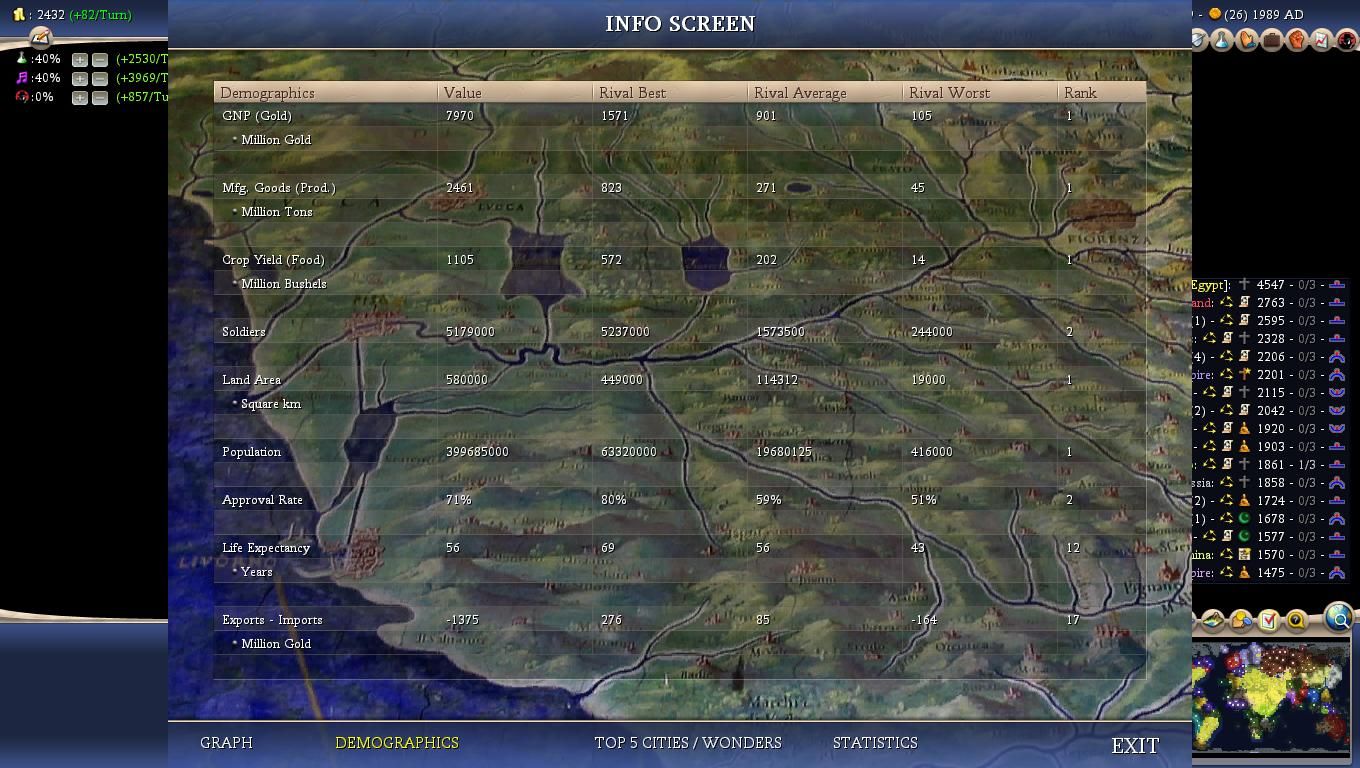Image resolution: width=1360 pixels, height=768 pixels.
Task: Open the religion advisor praying hands icon
Action: pyautogui.click(x=1247, y=40)
